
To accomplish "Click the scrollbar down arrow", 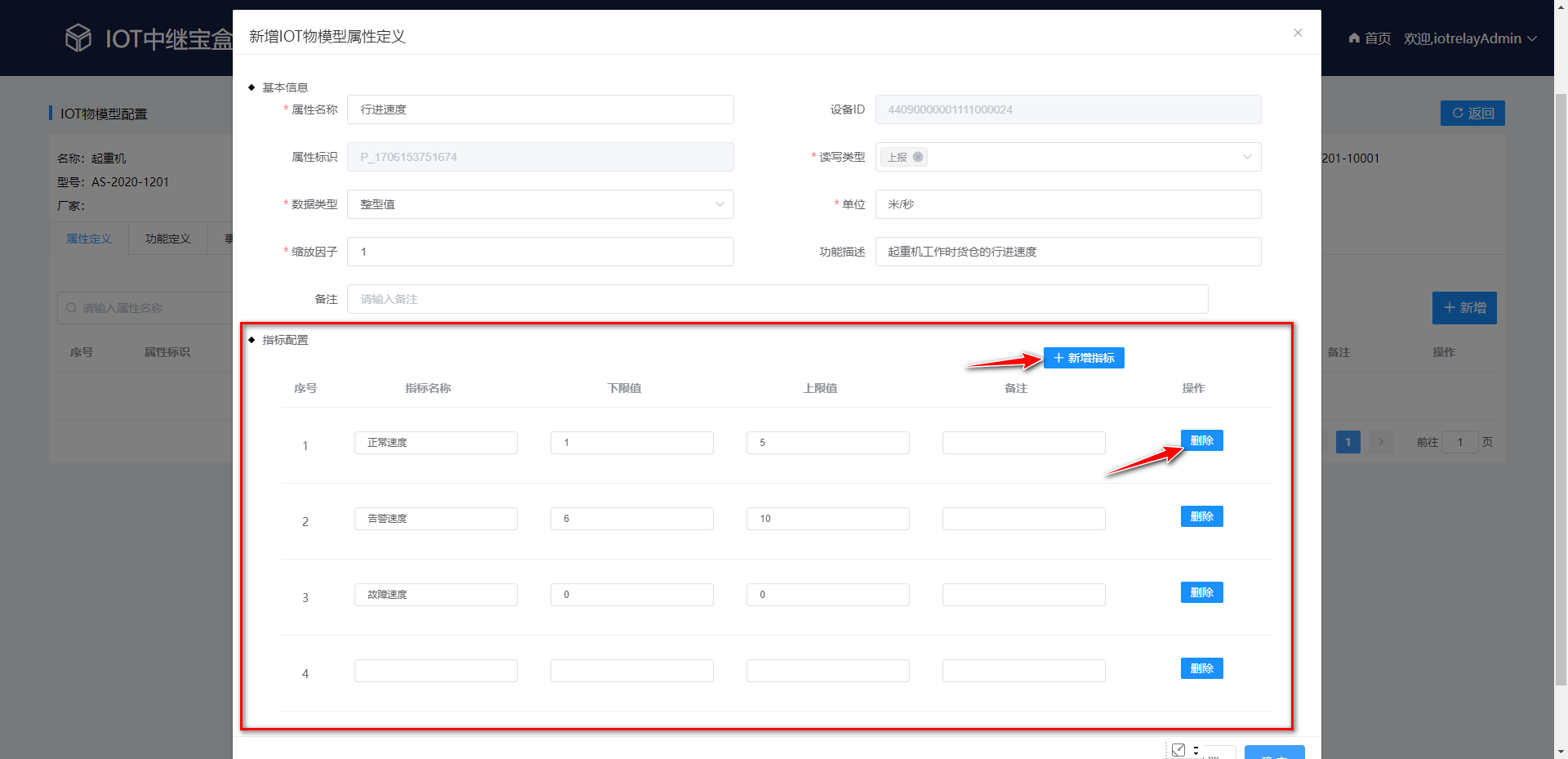I will tap(1561, 751).
